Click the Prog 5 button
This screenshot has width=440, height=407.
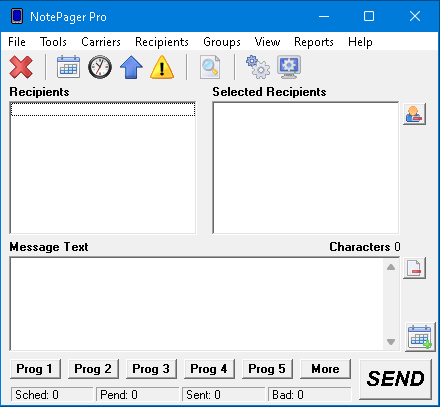267,369
